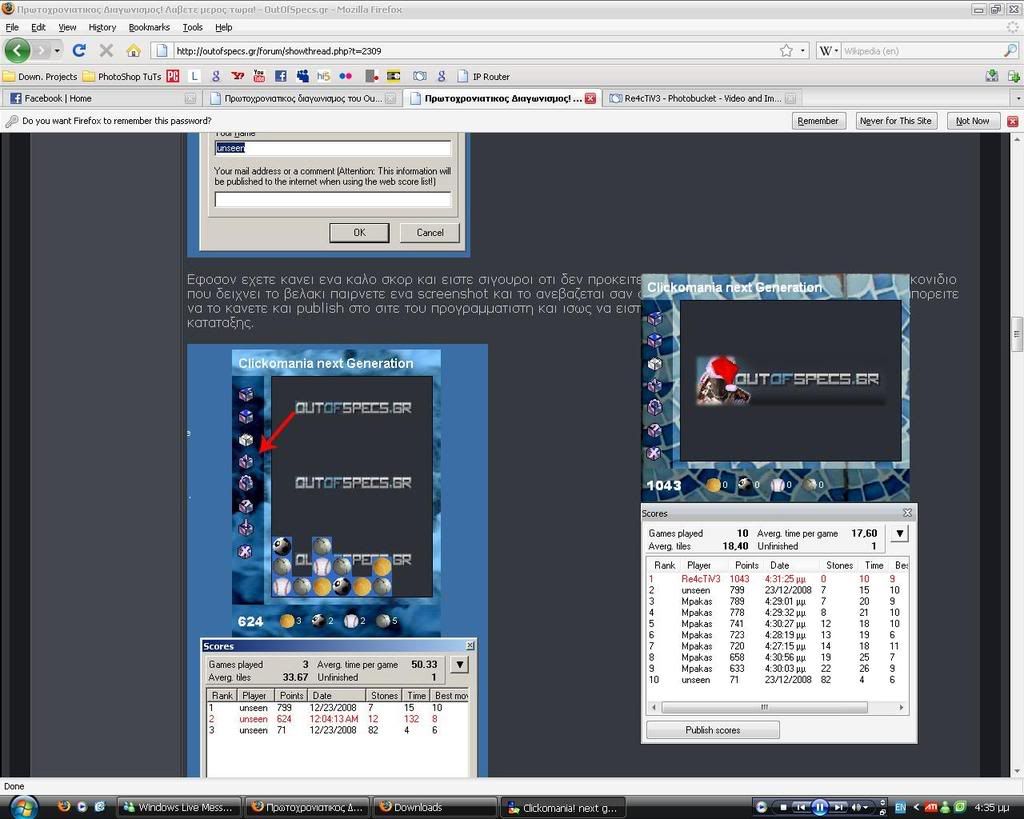Image resolution: width=1024 pixels, height=819 pixels.
Task: Open the search engine selector dropdown
Action: coord(829,50)
